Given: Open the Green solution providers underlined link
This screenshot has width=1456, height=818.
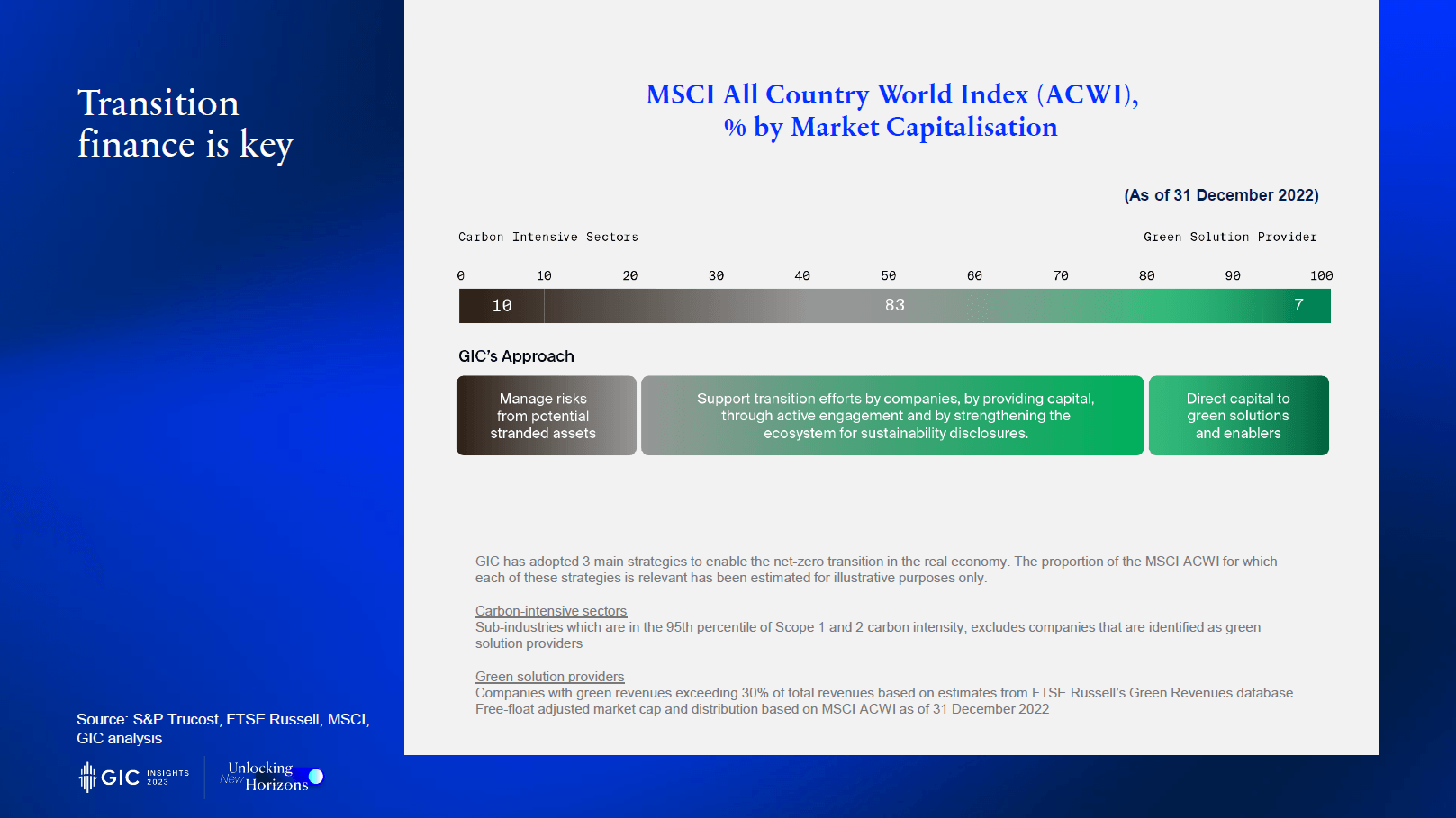Looking at the screenshot, I should pos(549,677).
